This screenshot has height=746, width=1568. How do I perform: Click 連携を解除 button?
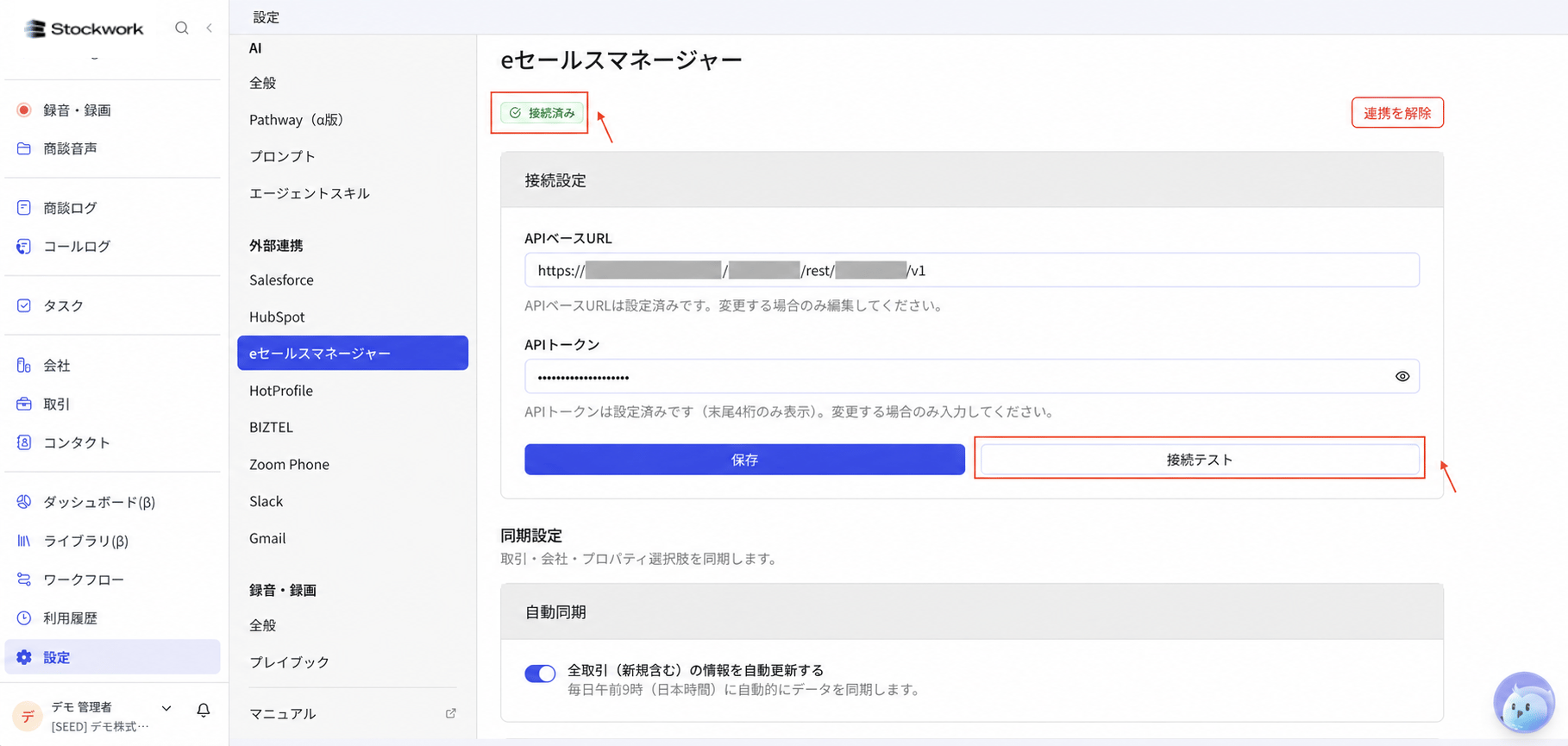1397,112
